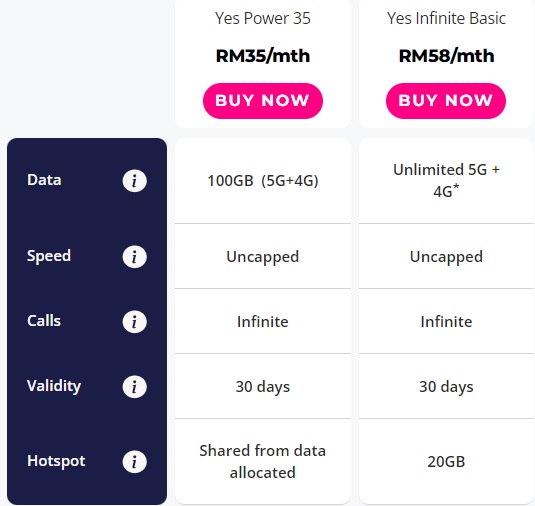The image size is (535, 506).
Task: Show Validity details via info icon
Action: point(134,387)
